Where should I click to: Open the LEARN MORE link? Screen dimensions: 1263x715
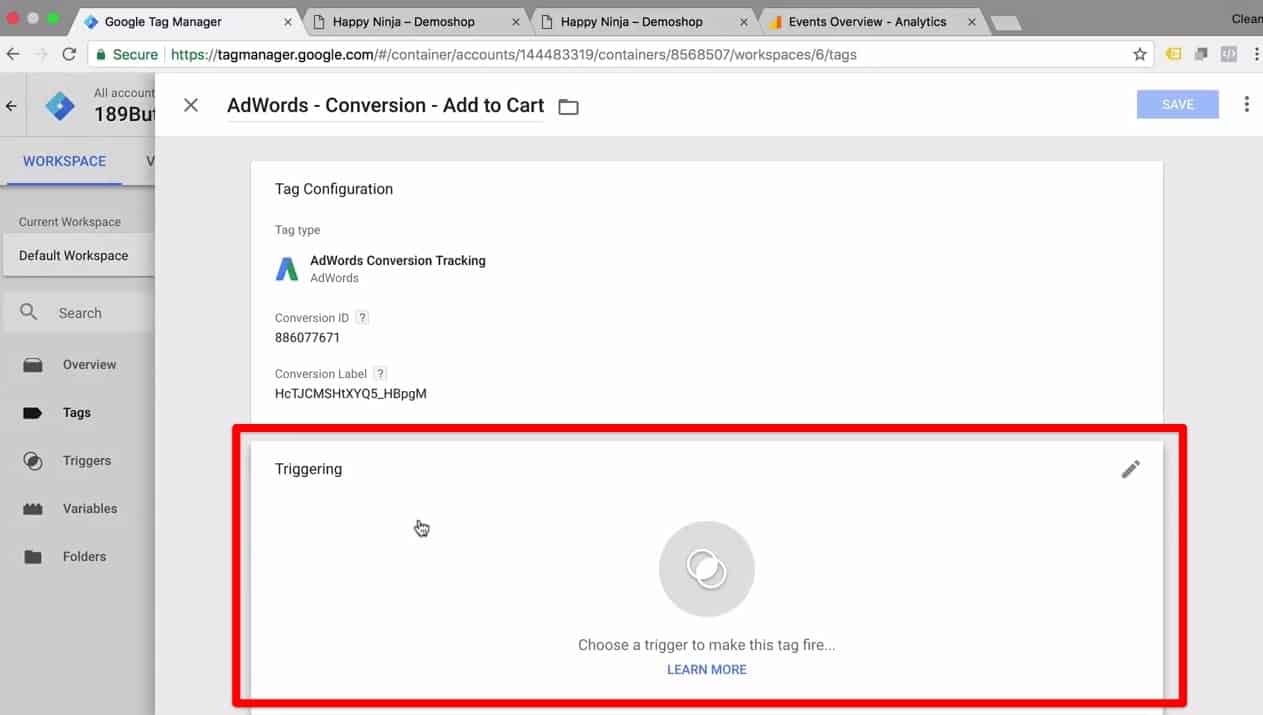point(706,669)
